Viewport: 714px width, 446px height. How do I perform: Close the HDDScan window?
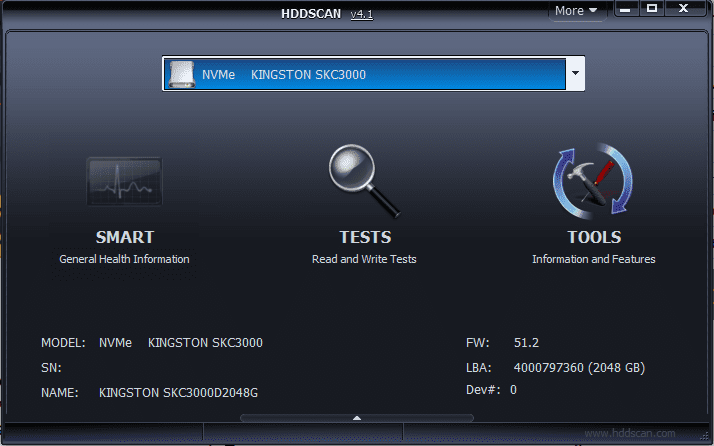click(683, 9)
